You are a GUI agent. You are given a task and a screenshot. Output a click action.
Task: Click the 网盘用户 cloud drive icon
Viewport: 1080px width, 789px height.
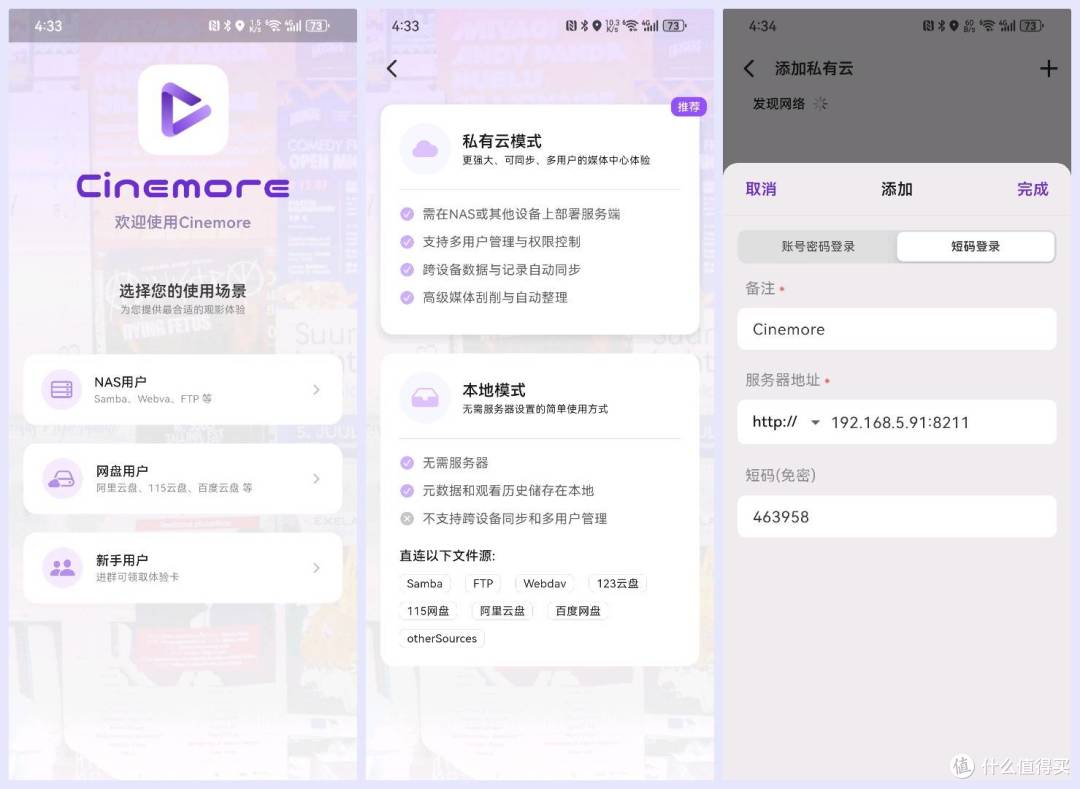pos(62,479)
